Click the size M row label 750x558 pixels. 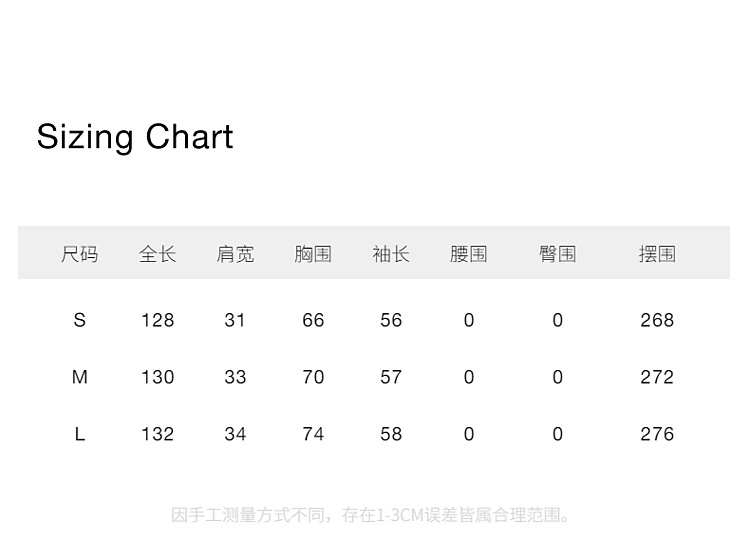80,377
